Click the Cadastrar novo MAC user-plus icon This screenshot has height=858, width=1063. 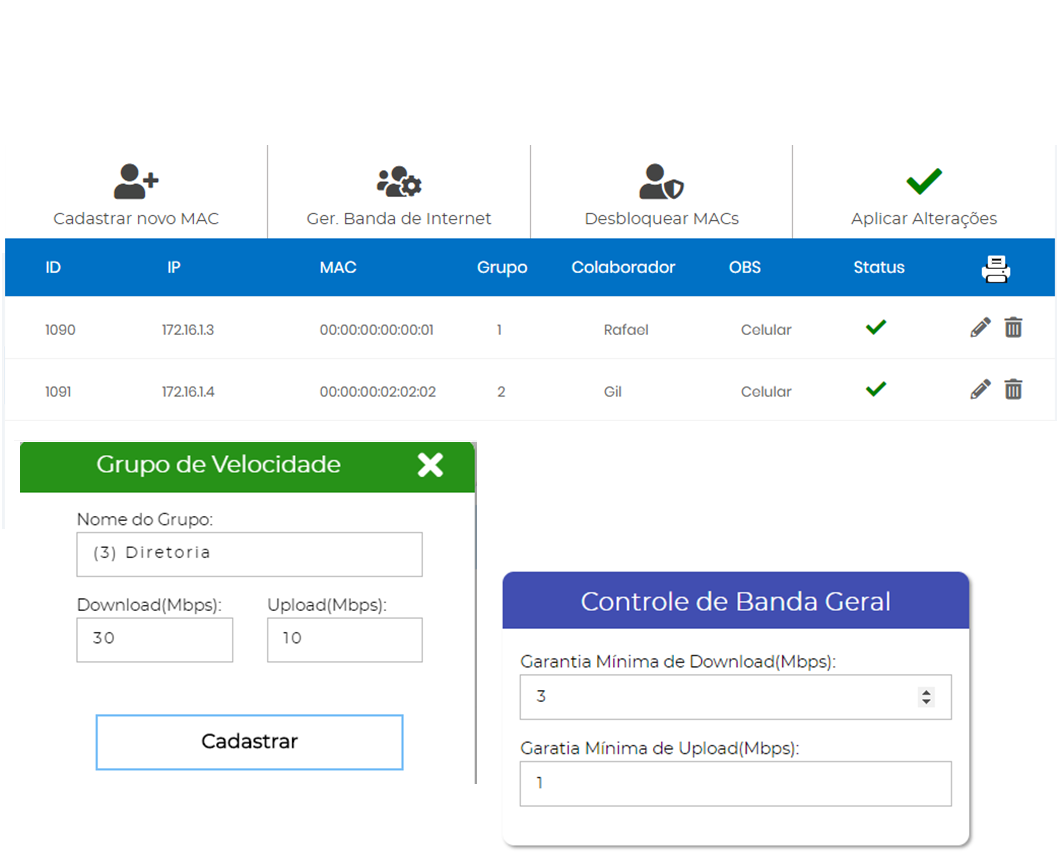(x=136, y=182)
